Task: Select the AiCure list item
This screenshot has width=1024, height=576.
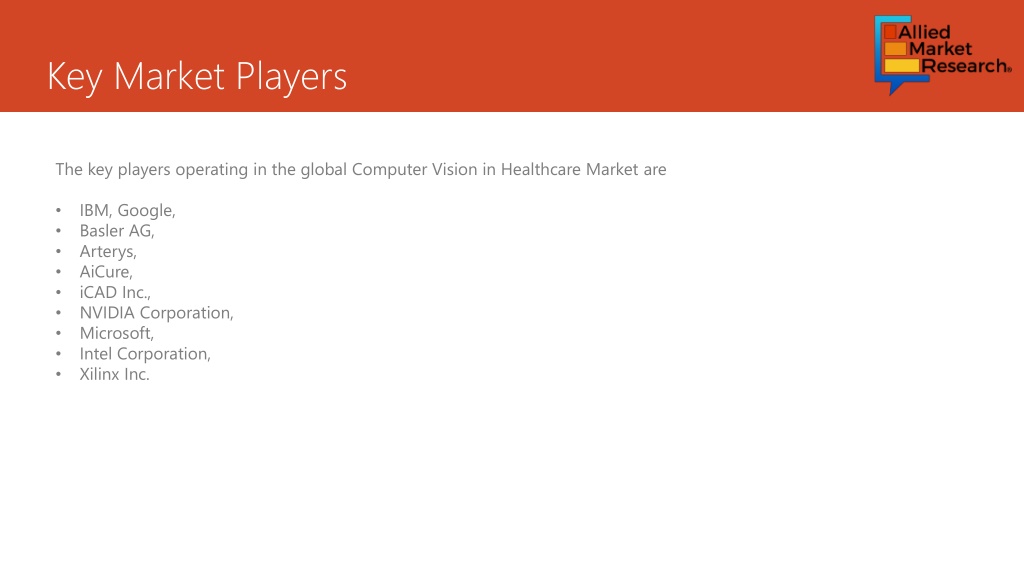Action: [x=106, y=272]
